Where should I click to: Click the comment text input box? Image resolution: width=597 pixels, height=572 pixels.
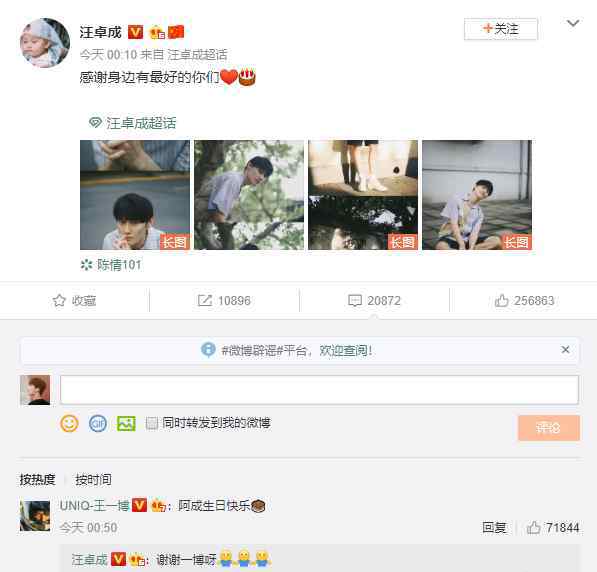[319, 390]
